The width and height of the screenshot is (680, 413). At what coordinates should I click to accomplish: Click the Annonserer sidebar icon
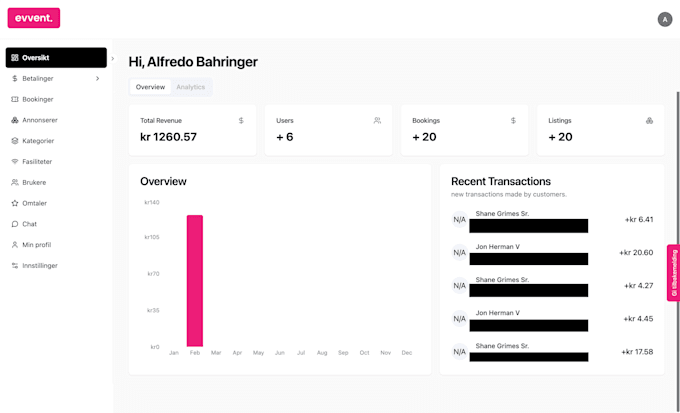click(14, 120)
